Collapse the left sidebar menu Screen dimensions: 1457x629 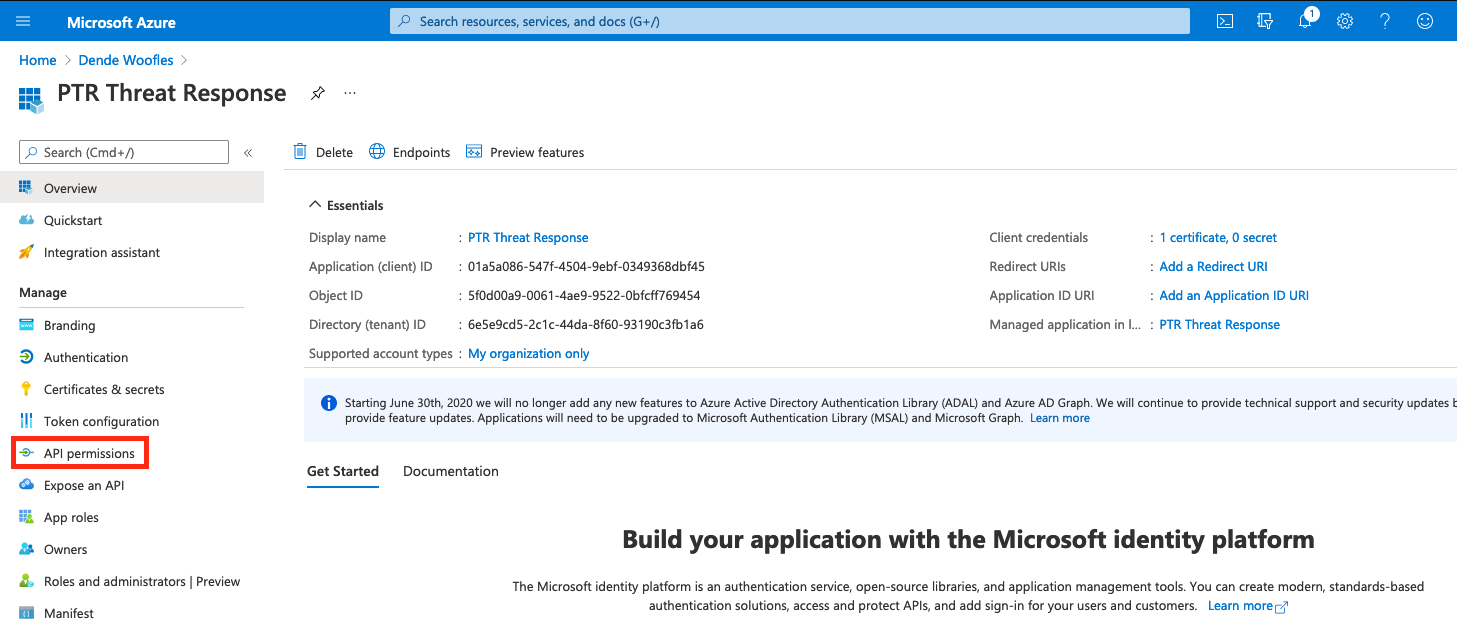tap(248, 153)
